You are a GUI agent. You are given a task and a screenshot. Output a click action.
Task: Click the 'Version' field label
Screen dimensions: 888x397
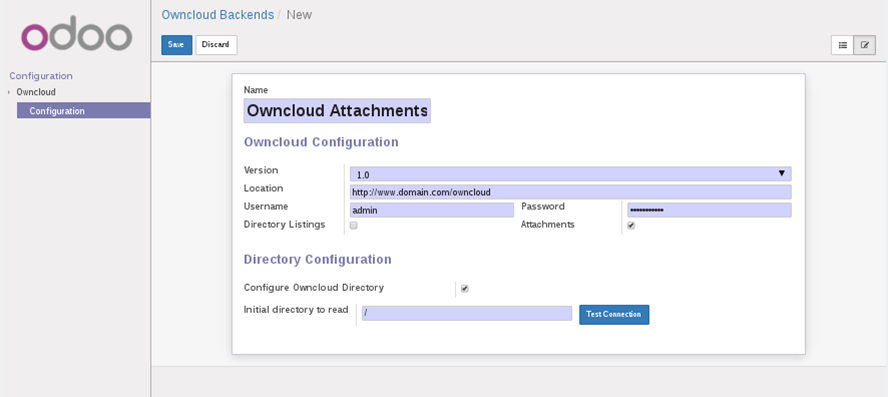coord(261,170)
